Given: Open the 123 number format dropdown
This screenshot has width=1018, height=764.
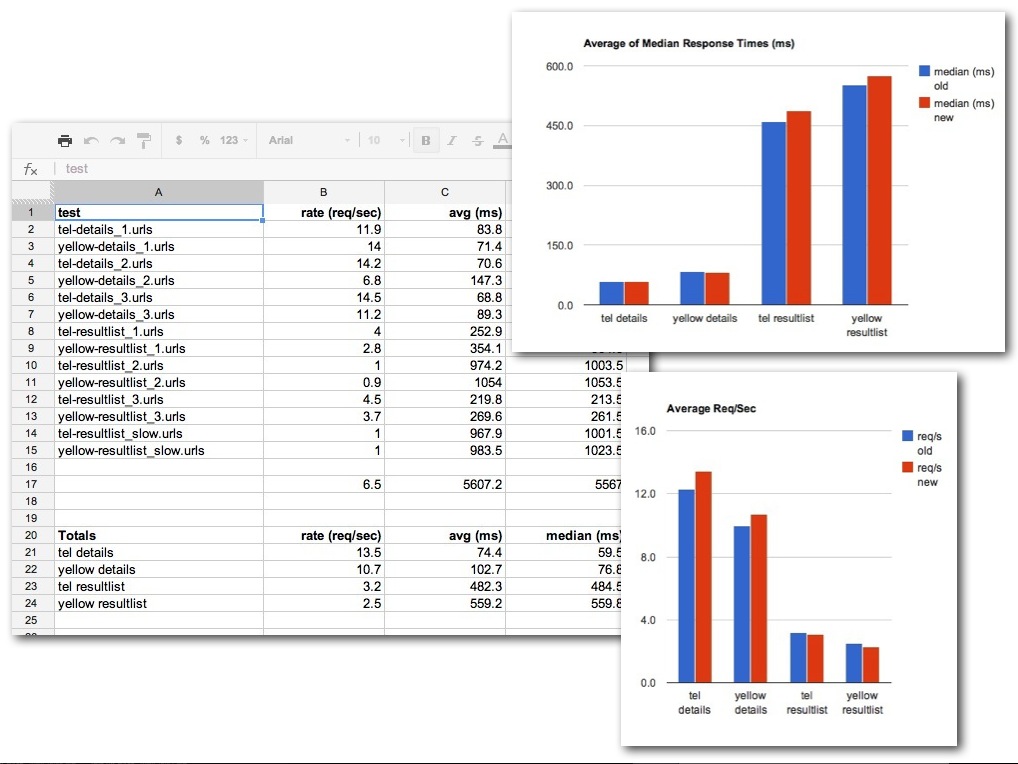Looking at the screenshot, I should [x=233, y=140].
